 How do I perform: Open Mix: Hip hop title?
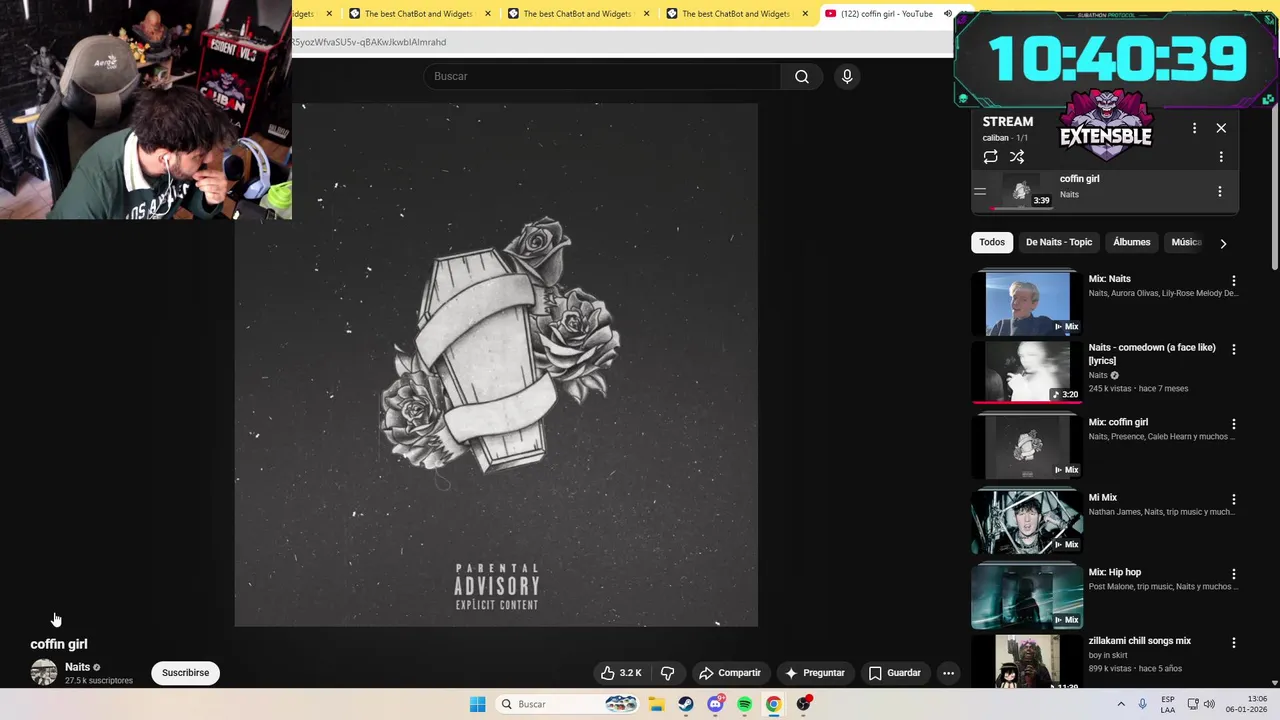(x=1115, y=572)
